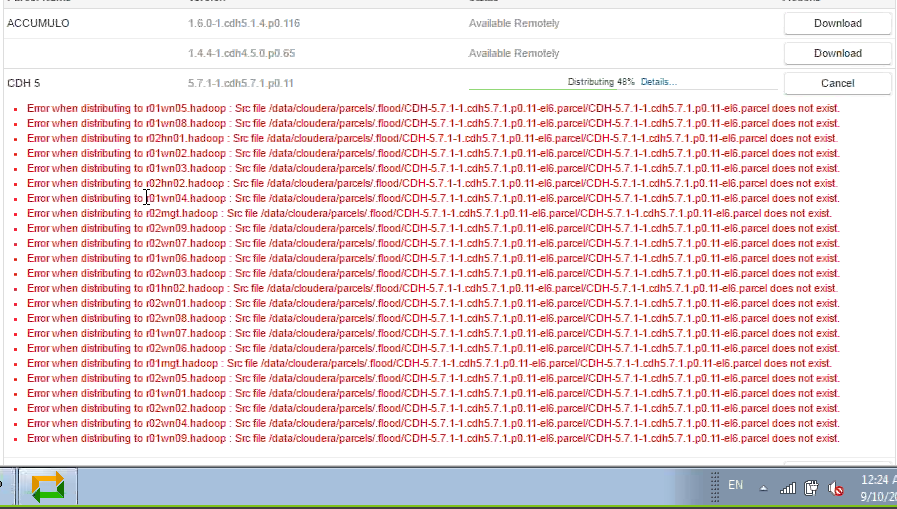897x509 pixels.
Task: Click Available Remotely status for version 1.6.0
Action: pos(514,23)
